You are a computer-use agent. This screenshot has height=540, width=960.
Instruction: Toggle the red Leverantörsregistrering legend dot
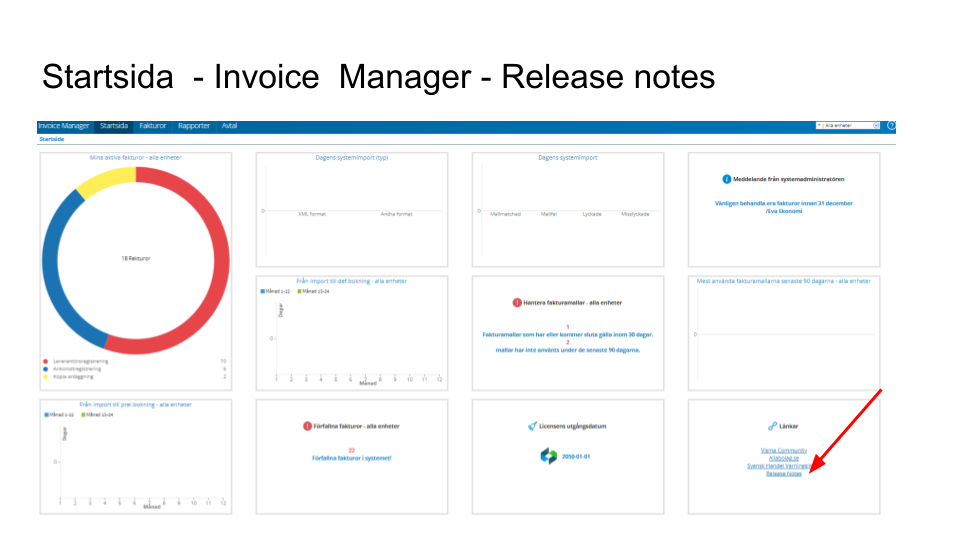click(45, 361)
